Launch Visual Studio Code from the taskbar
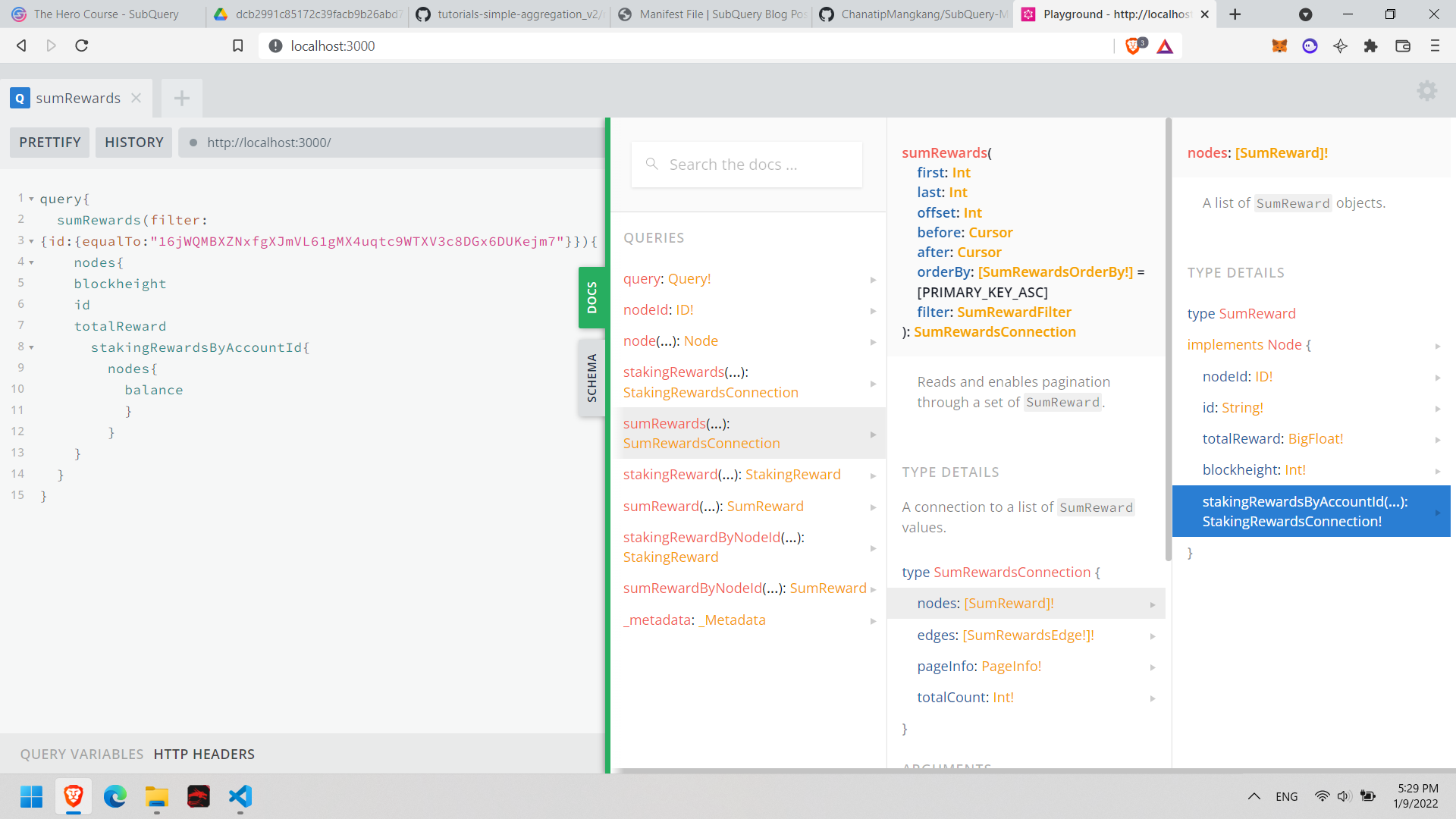Image resolution: width=1456 pixels, height=819 pixels. 240,797
